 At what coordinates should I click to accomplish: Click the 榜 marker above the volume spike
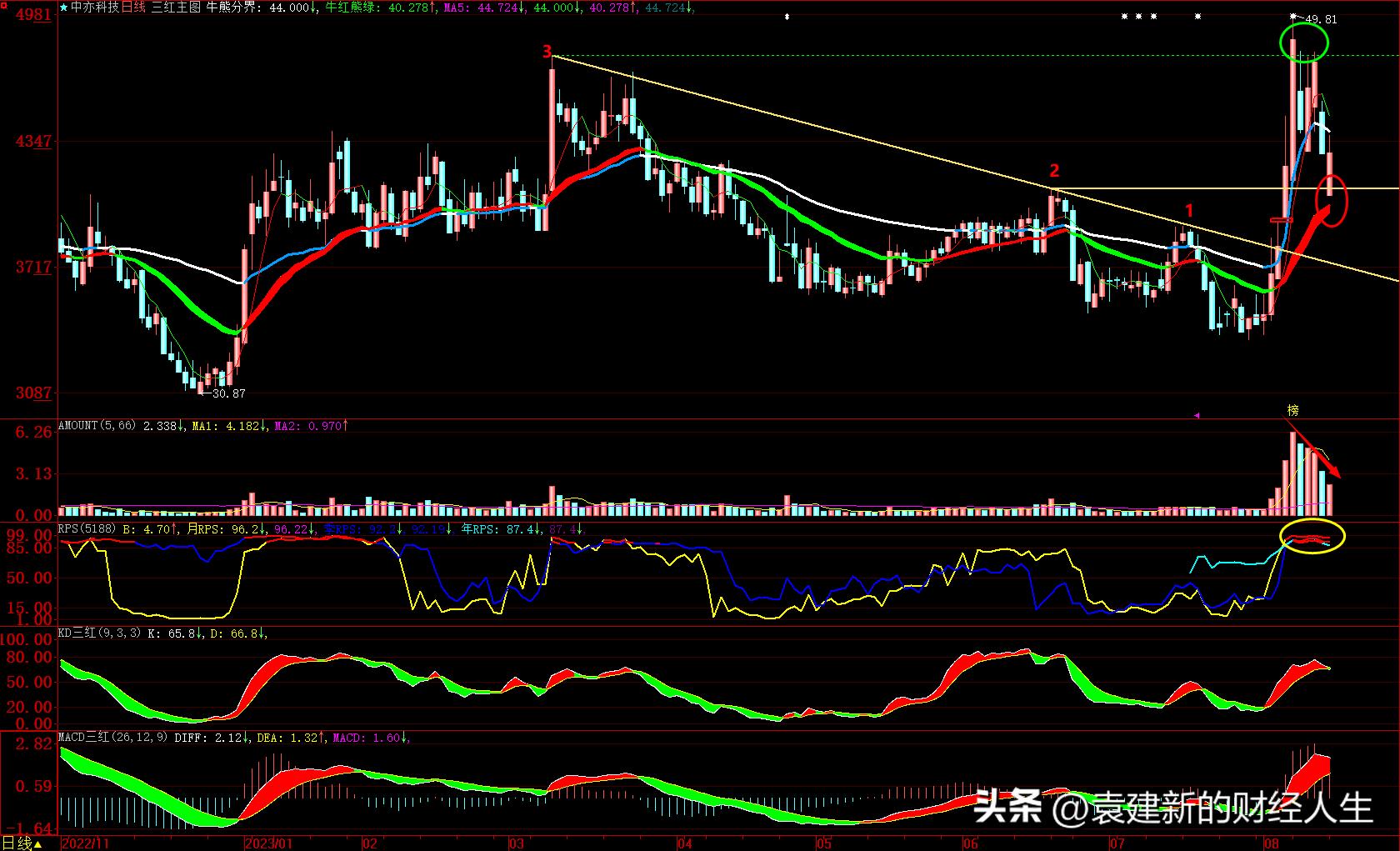tap(1292, 410)
